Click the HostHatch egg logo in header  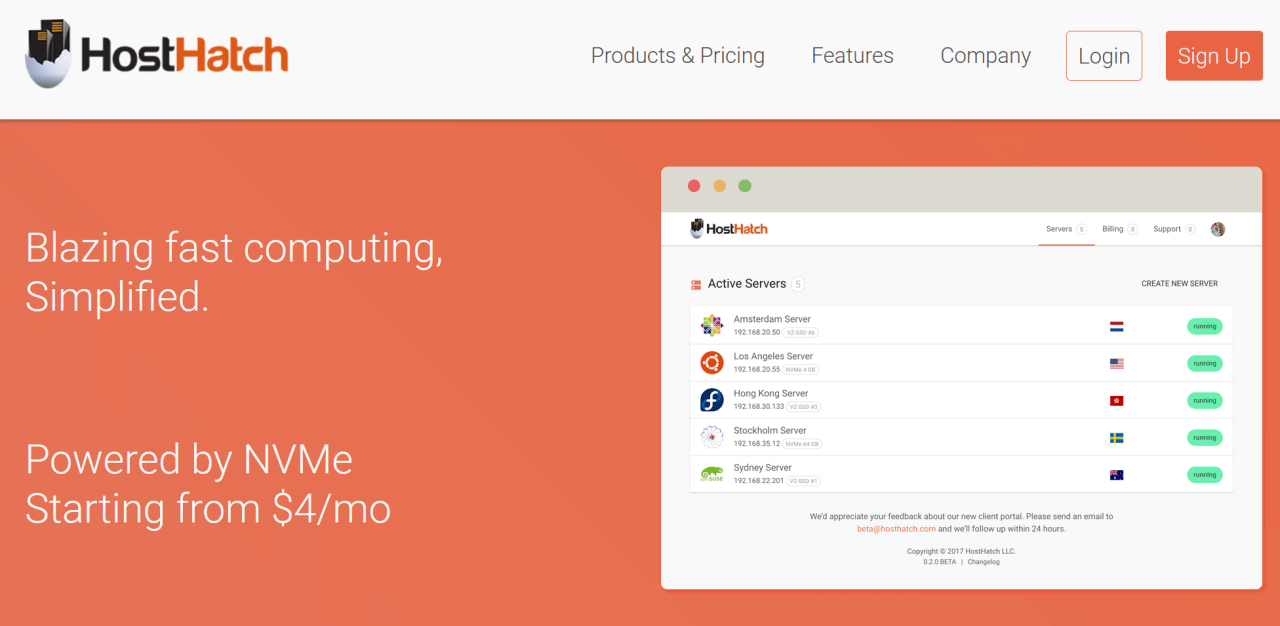pos(157,54)
